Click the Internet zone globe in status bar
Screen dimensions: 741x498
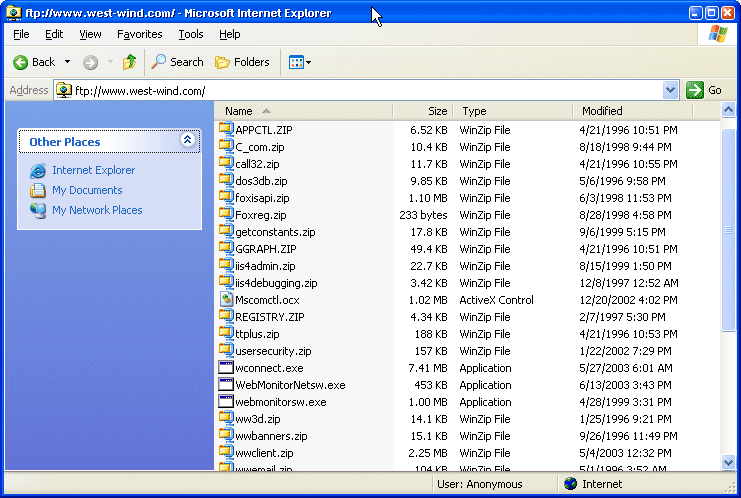570,484
